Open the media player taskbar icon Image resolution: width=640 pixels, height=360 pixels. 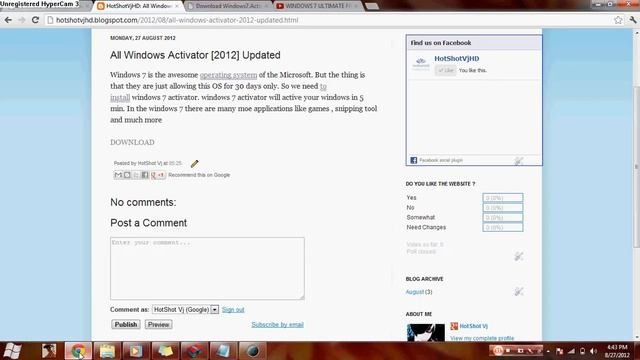pyautogui.click(x=136, y=351)
